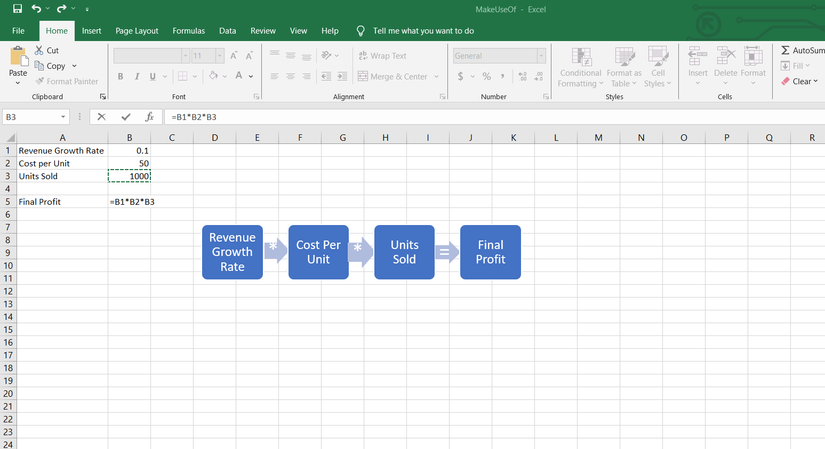Open the File menu
The width and height of the screenshot is (825, 449).
[x=18, y=31]
